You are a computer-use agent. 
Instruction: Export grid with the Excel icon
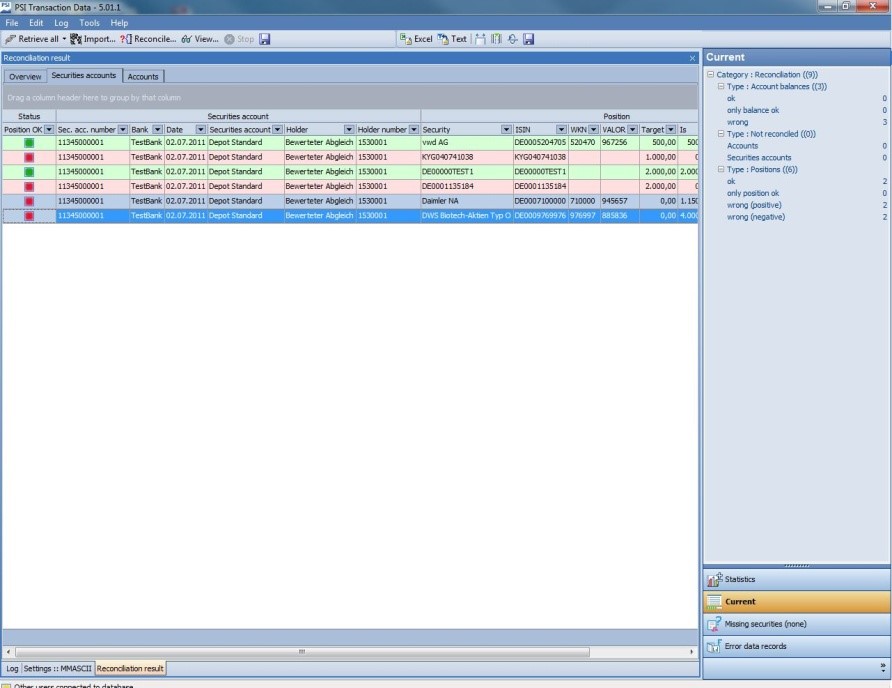coord(406,39)
